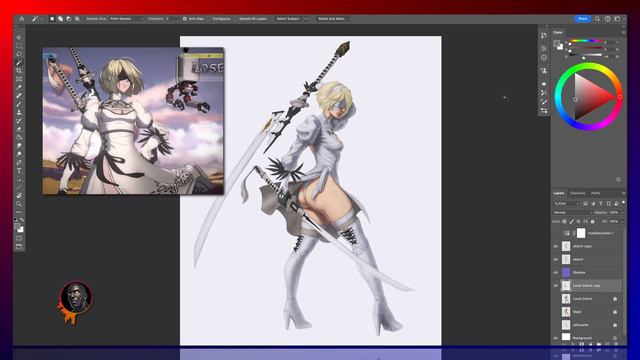Select the Path Selection tool

tap(19, 179)
